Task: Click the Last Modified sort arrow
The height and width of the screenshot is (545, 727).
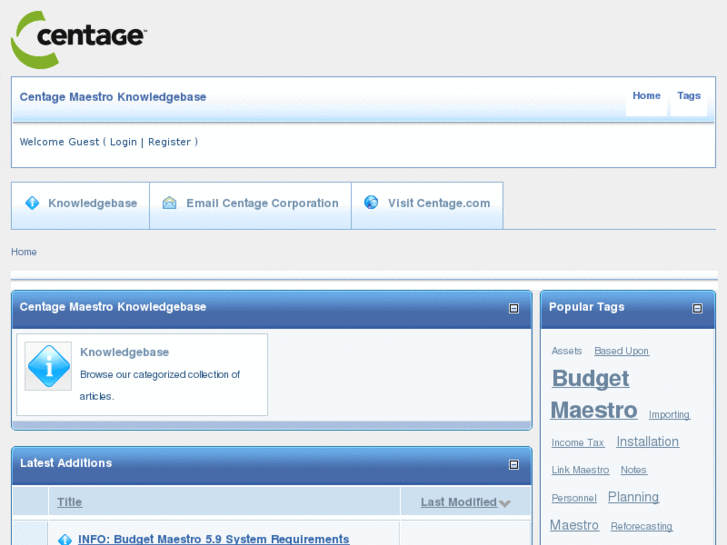Action: (x=505, y=503)
